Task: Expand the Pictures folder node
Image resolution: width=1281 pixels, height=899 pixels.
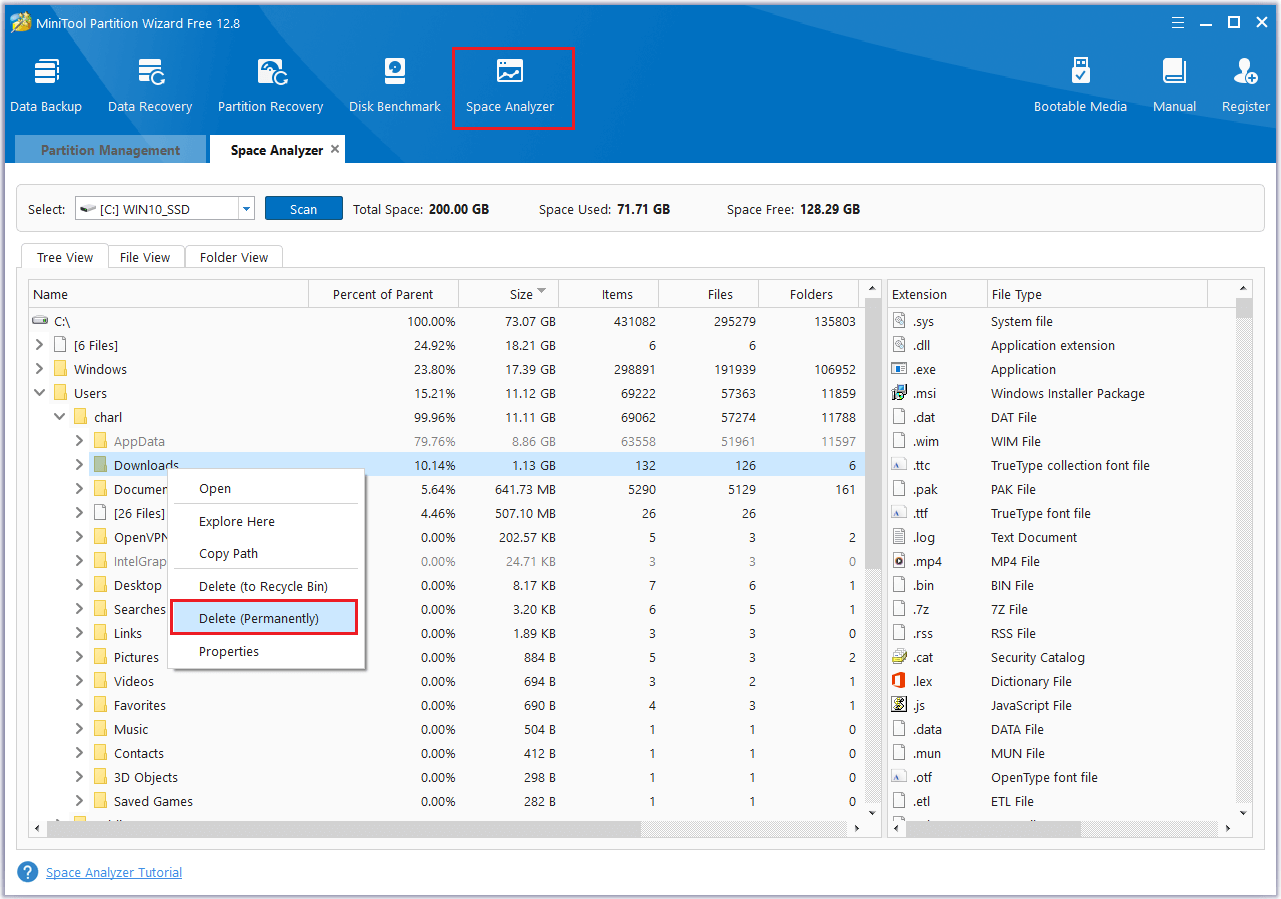Action: pyautogui.click(x=79, y=657)
